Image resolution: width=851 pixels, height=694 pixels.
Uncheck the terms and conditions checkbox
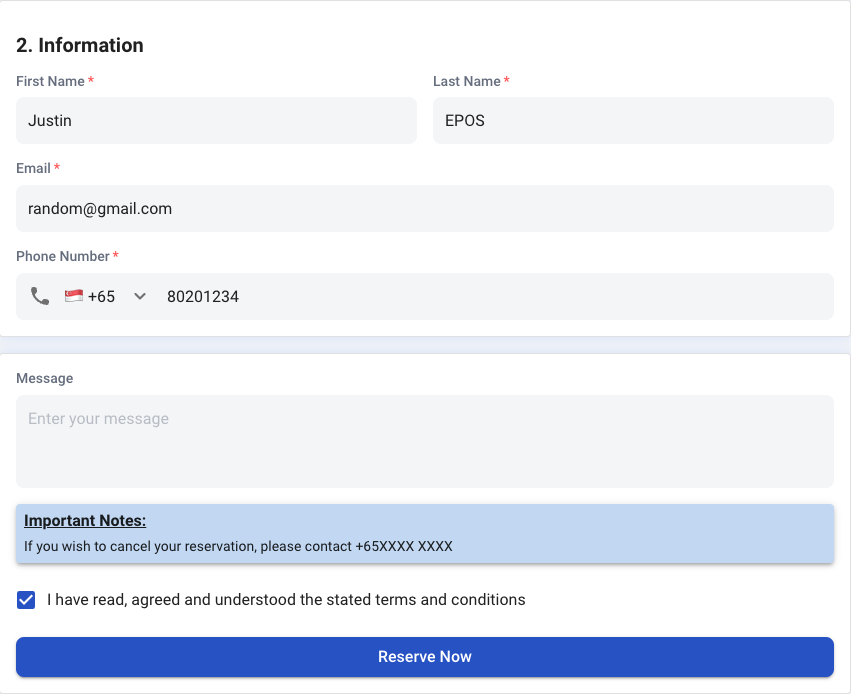[26, 600]
